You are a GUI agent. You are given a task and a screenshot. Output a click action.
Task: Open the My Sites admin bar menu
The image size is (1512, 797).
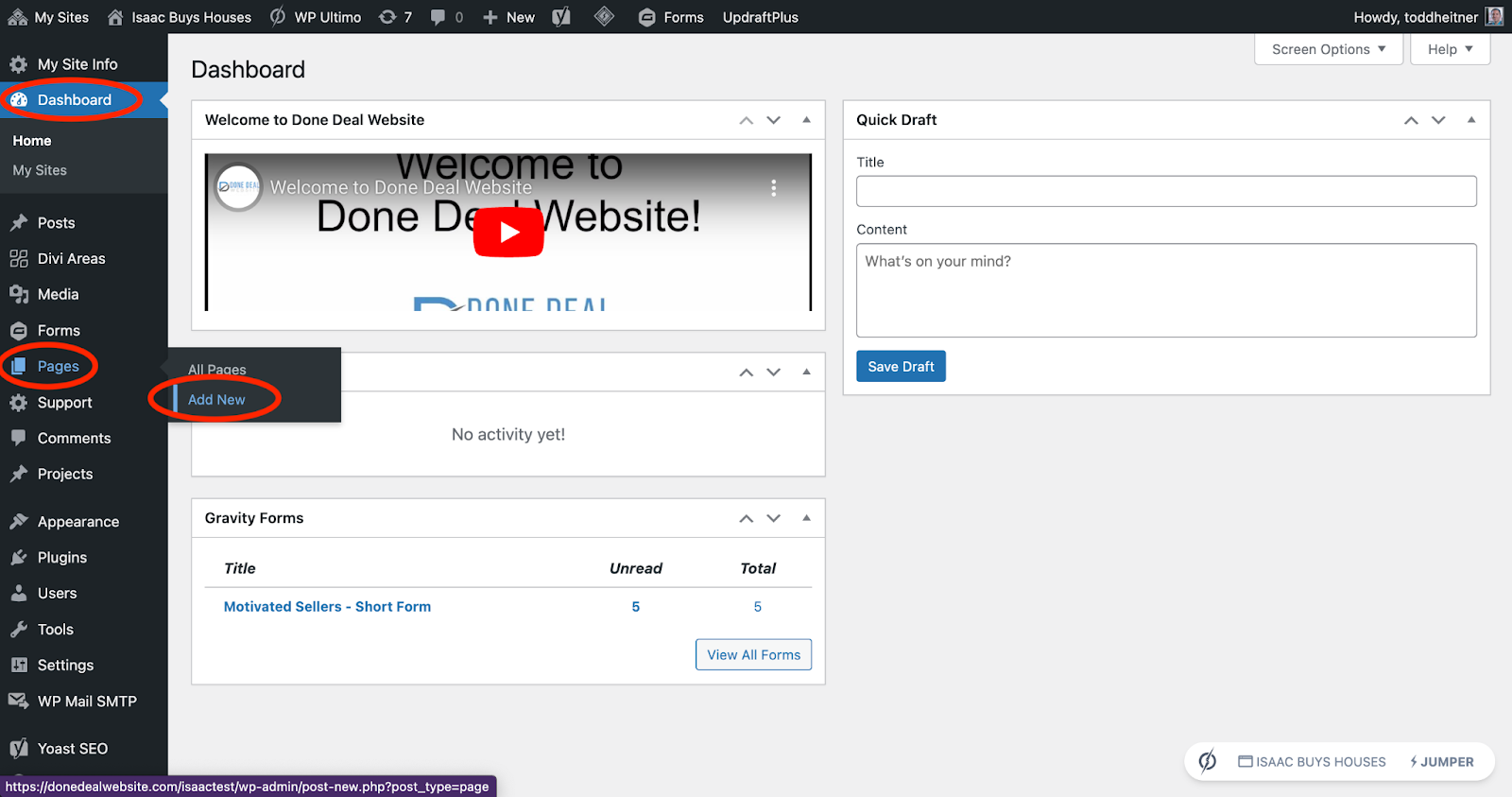pos(48,17)
